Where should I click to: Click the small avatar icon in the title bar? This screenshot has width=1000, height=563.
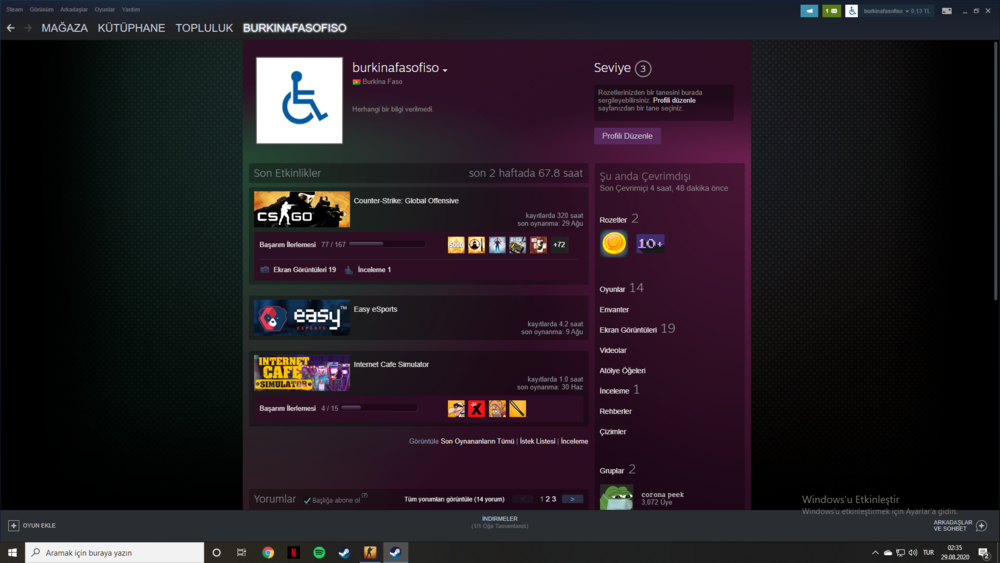(851, 11)
